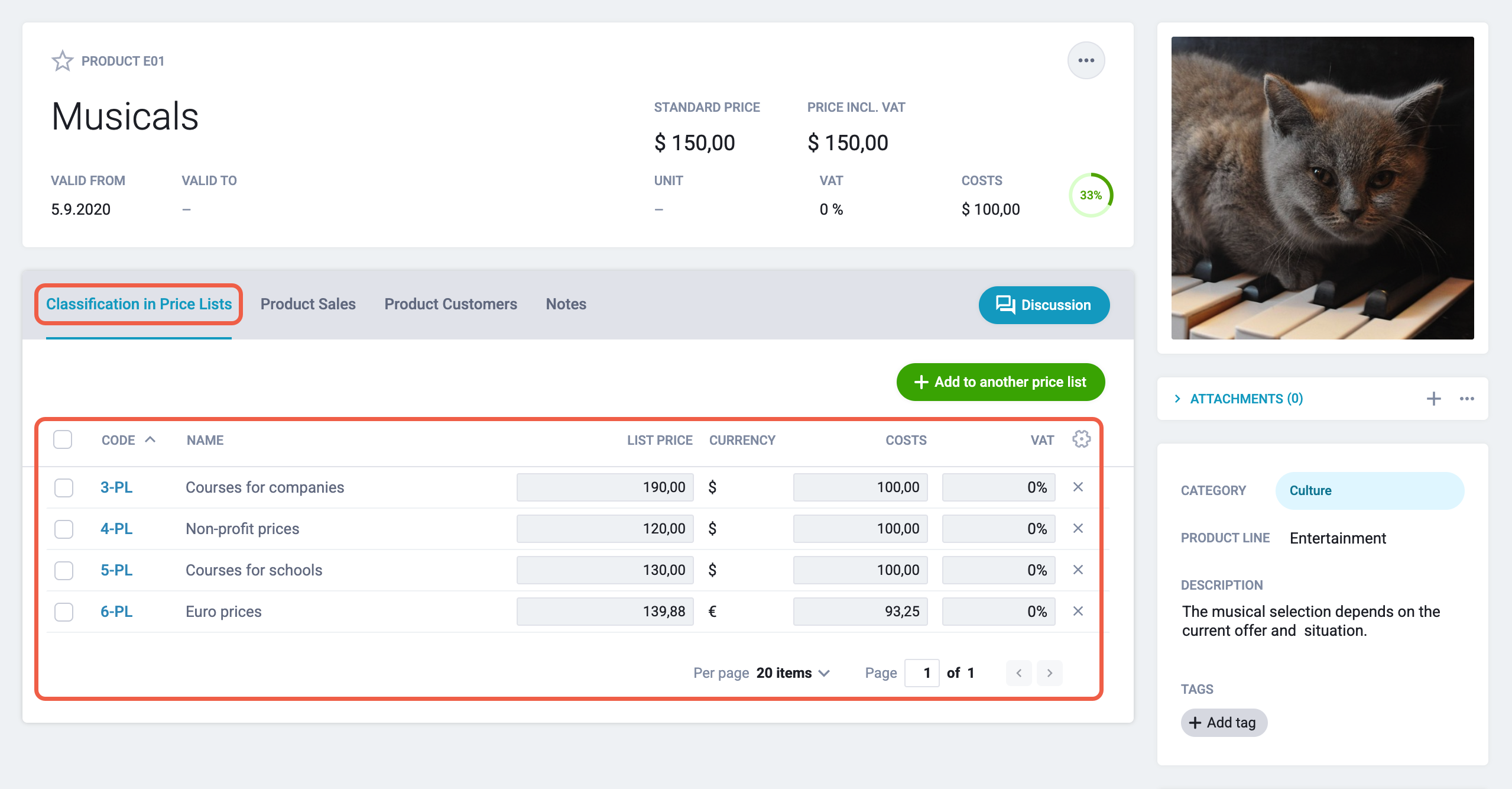Edit the 93,25 costs field
1512x789 pixels.
(x=860, y=612)
